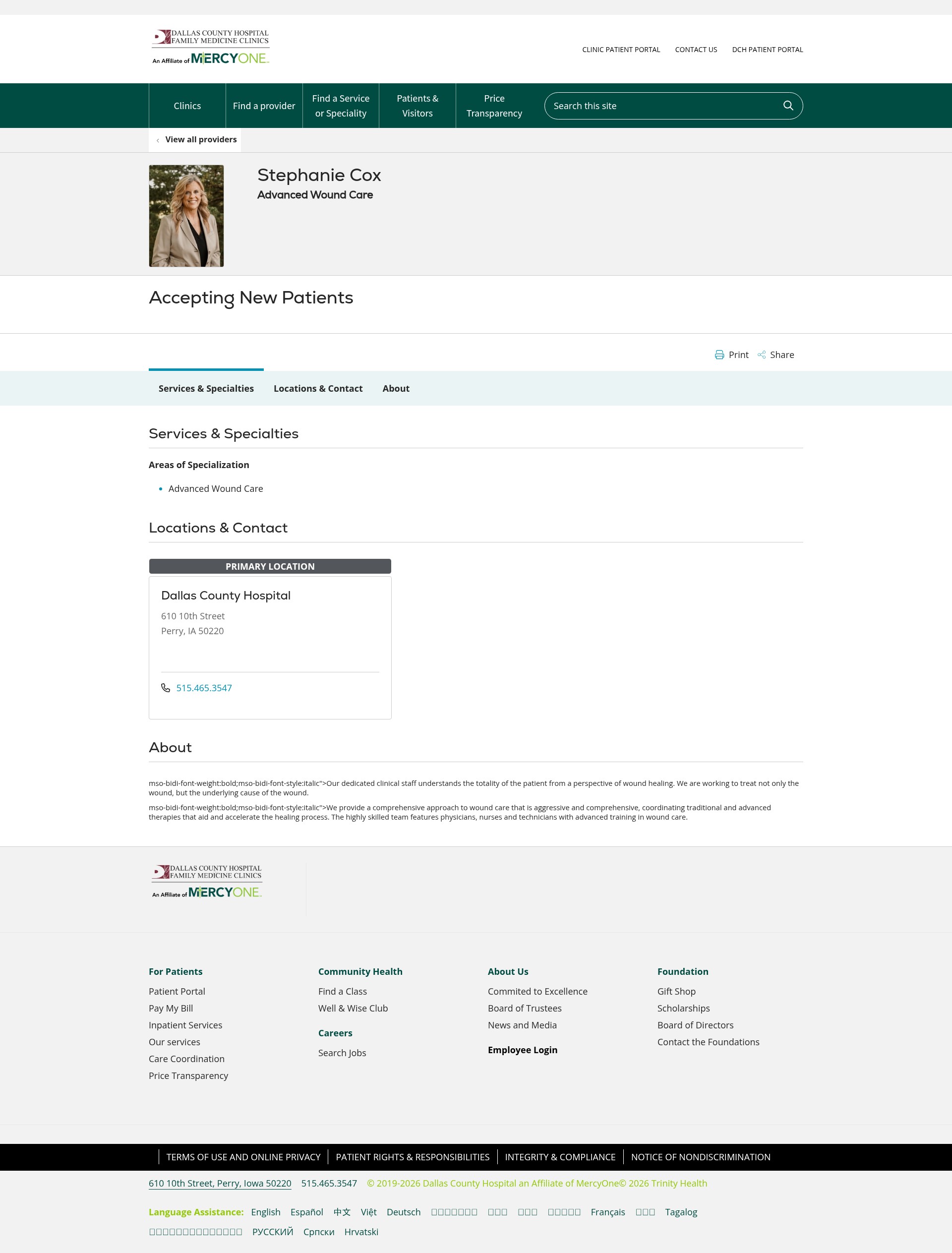Open footer Price Transparency link
This screenshot has width=952, height=1253.
pos(188,1075)
